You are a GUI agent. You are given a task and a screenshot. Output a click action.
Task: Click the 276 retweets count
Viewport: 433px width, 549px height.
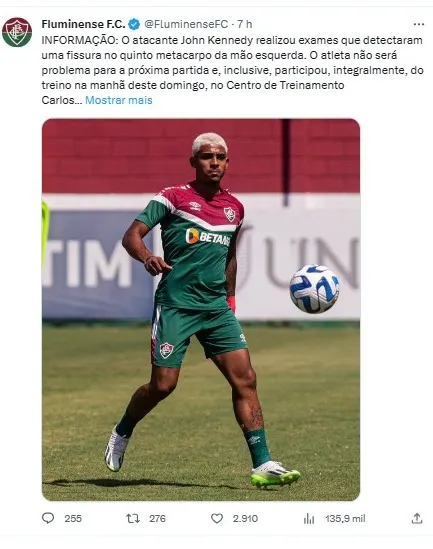point(157,519)
